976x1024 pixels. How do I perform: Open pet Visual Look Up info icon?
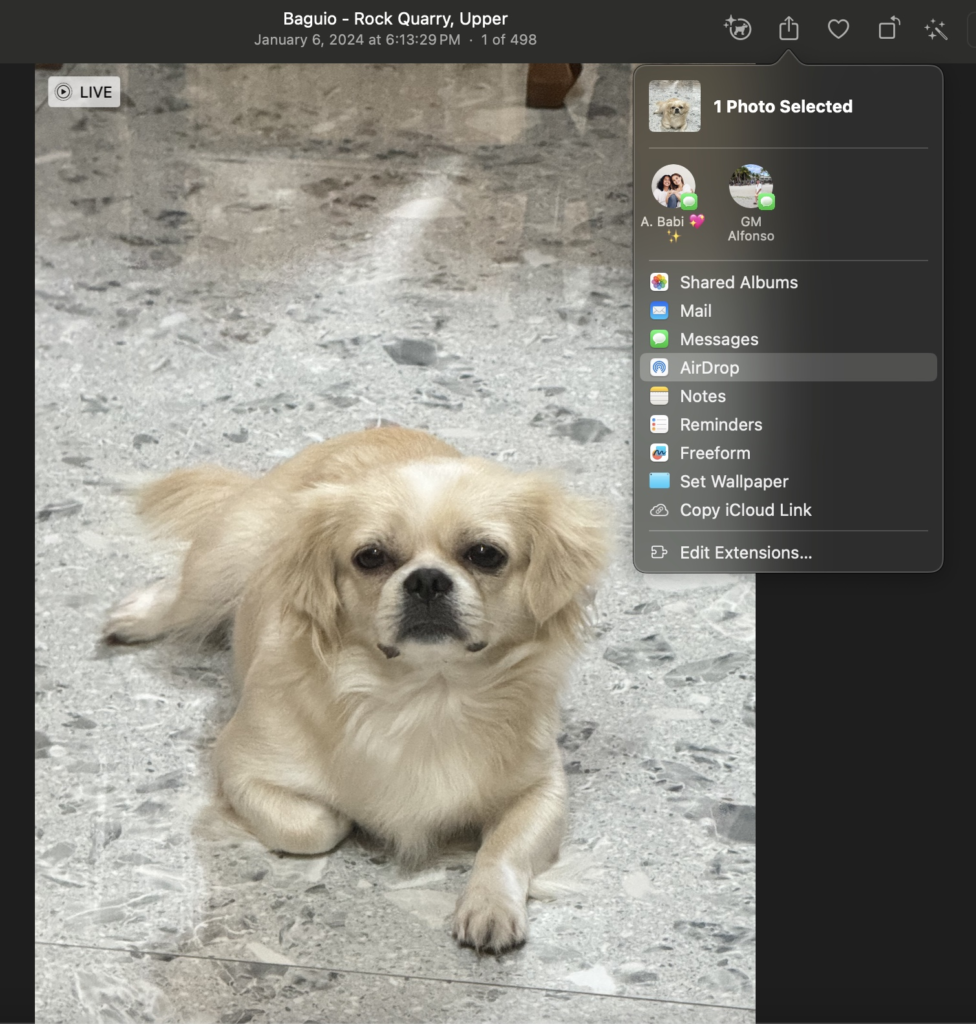tap(738, 29)
